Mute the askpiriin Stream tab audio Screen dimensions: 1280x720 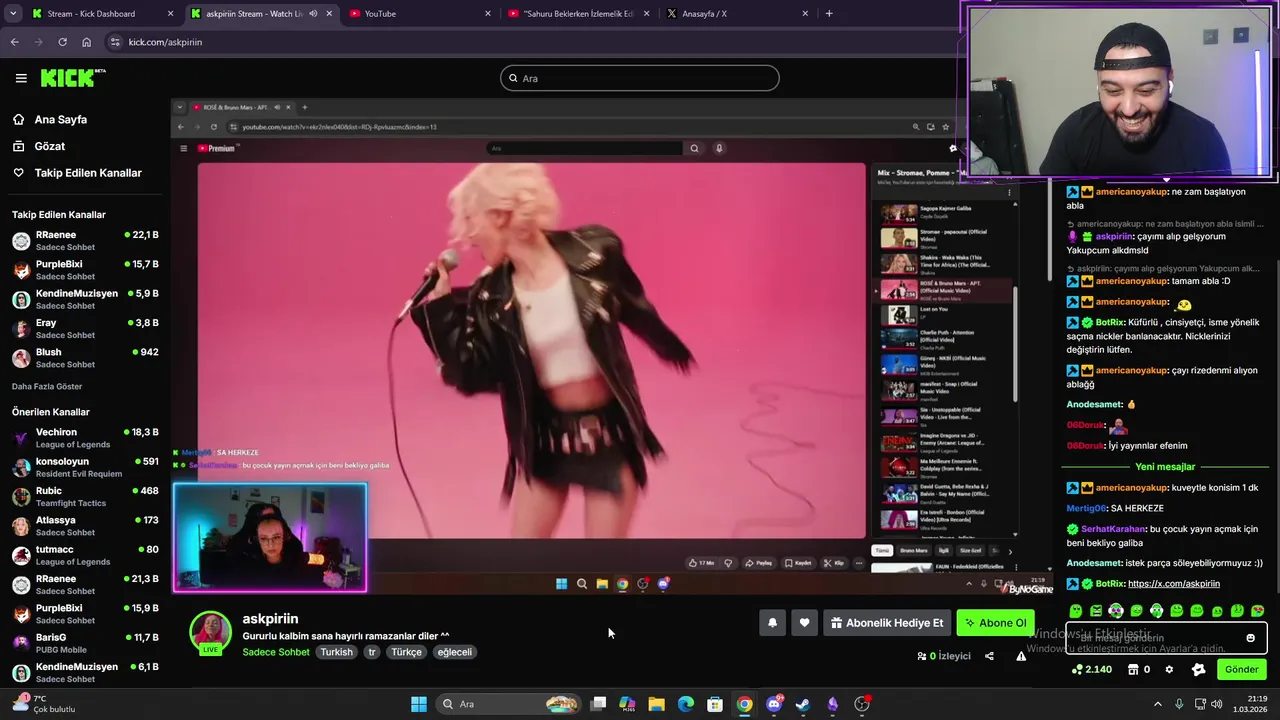(313, 14)
